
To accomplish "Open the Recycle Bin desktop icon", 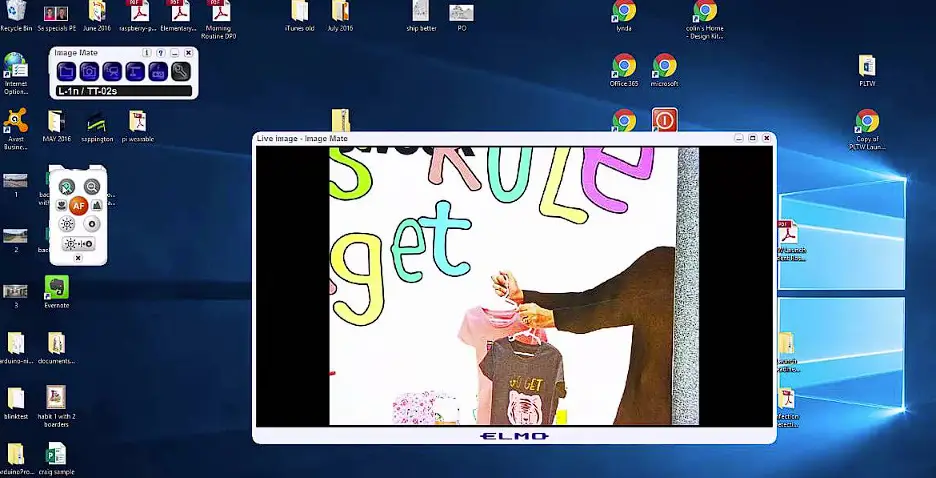I will (16, 16).
